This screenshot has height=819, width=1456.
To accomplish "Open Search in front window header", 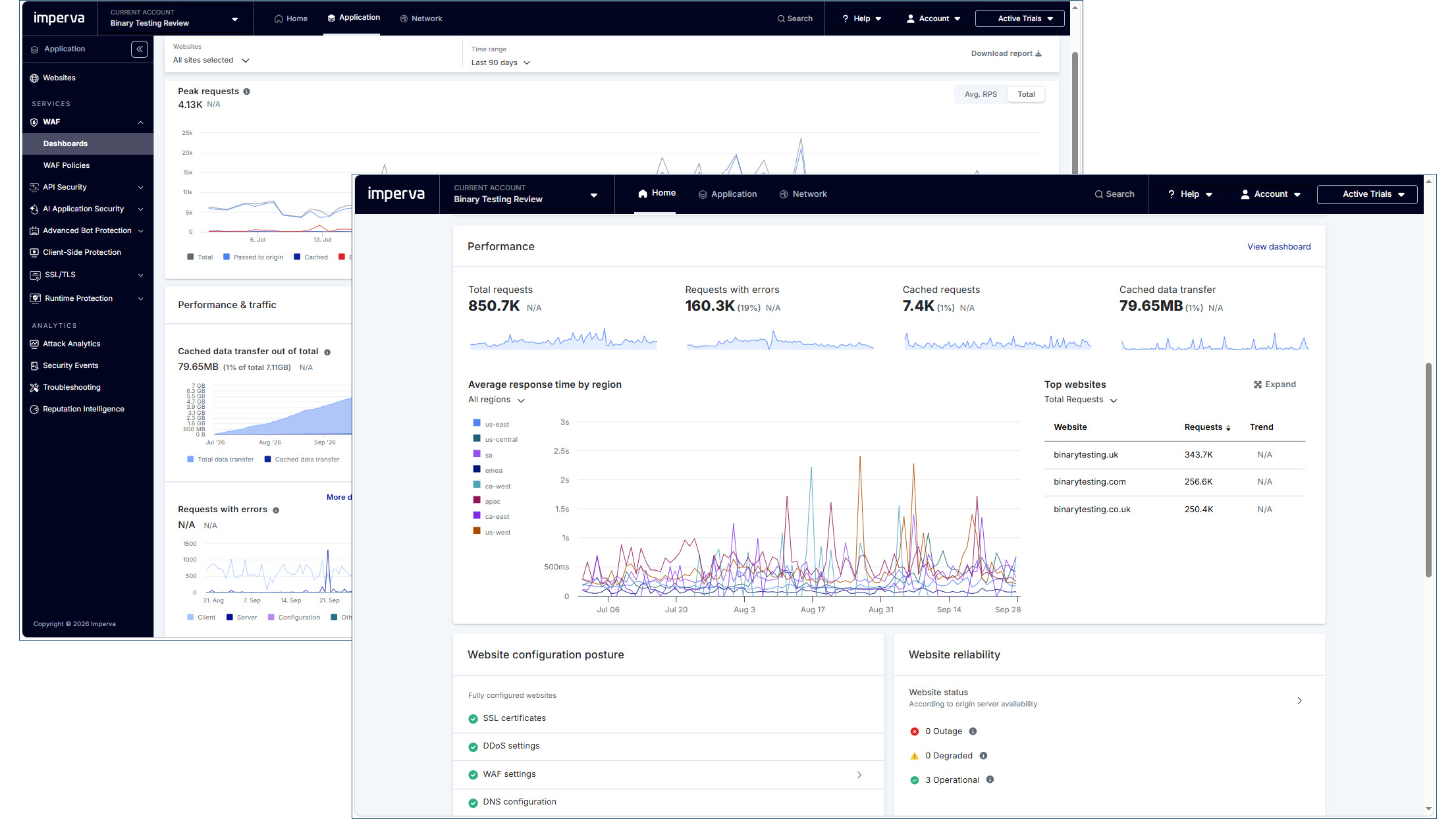I will (1114, 194).
